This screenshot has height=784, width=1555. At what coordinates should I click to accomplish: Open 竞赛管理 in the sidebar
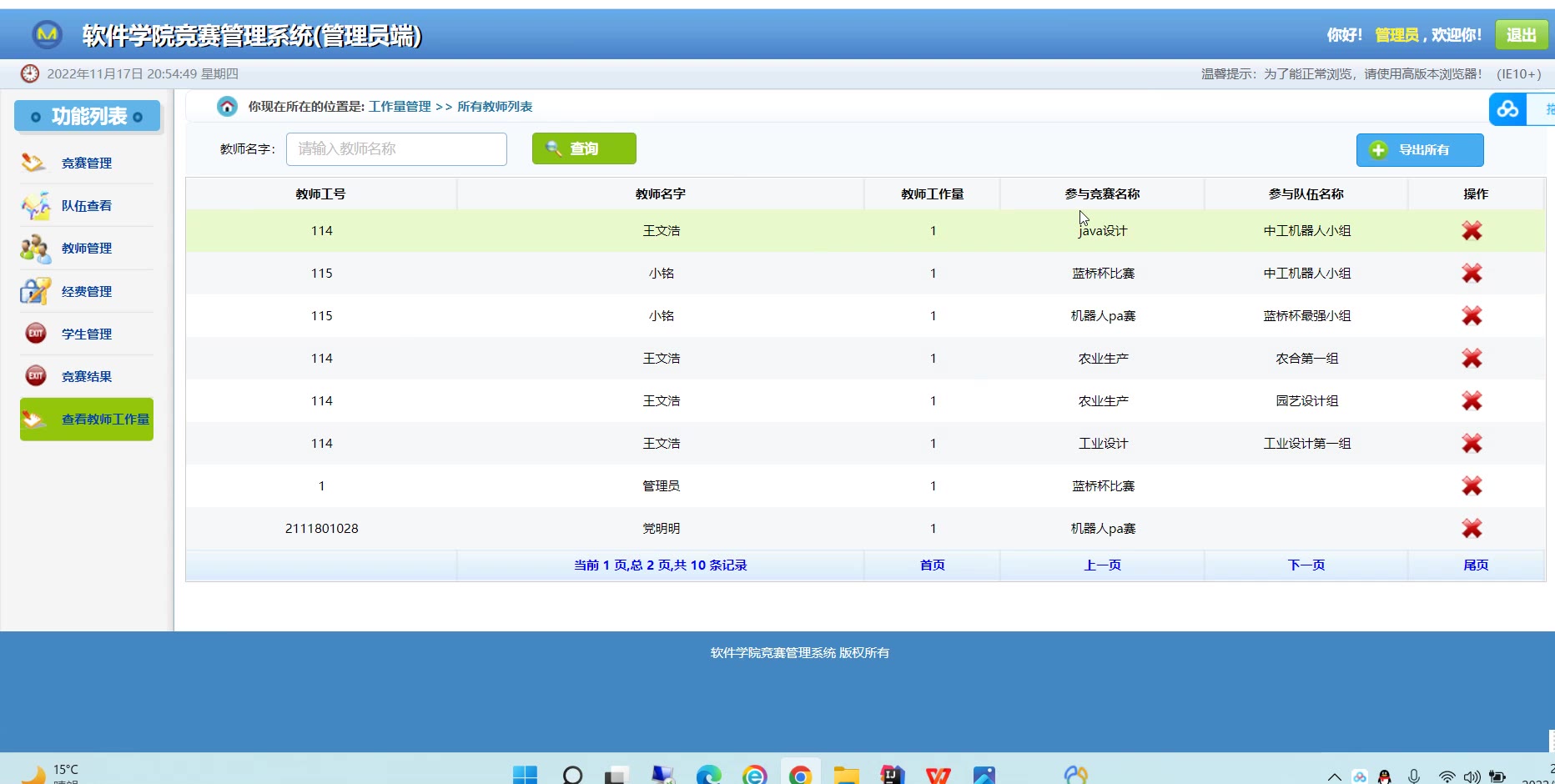point(86,163)
